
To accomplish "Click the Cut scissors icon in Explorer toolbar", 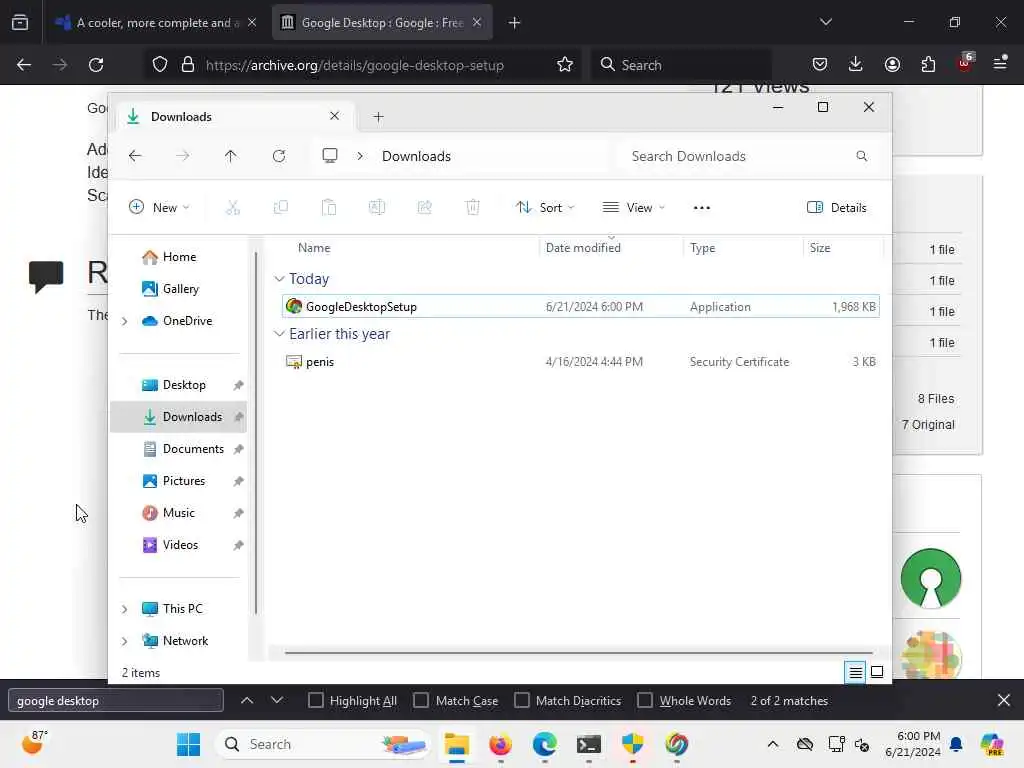I will [232, 208].
